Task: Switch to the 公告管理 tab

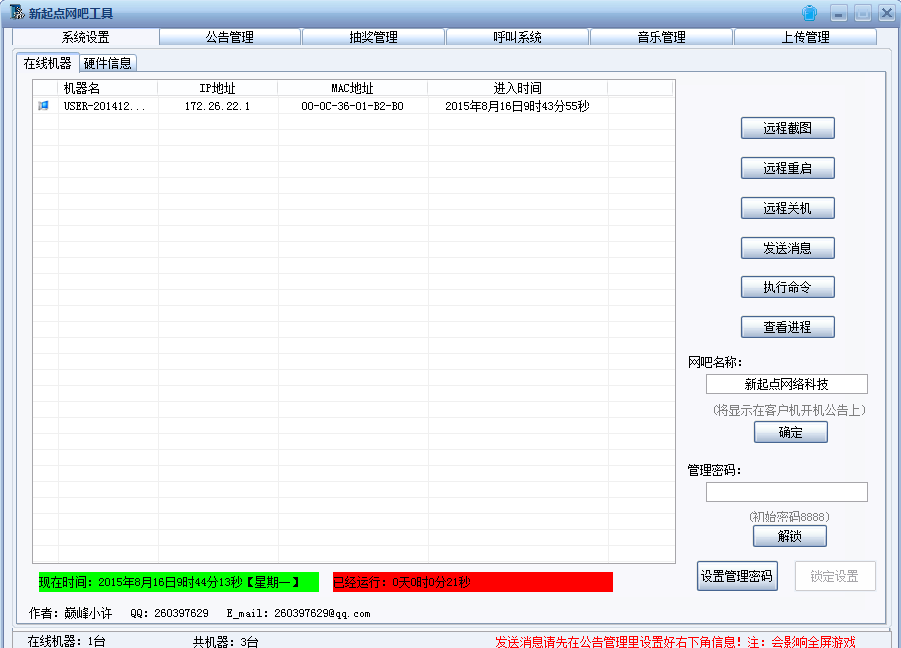Action: tap(230, 37)
